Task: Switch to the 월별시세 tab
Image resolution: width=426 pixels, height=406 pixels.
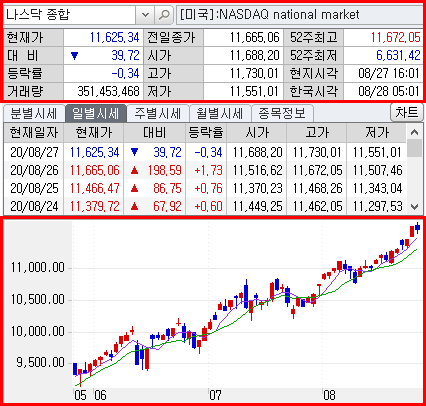Action: pyautogui.click(x=220, y=114)
